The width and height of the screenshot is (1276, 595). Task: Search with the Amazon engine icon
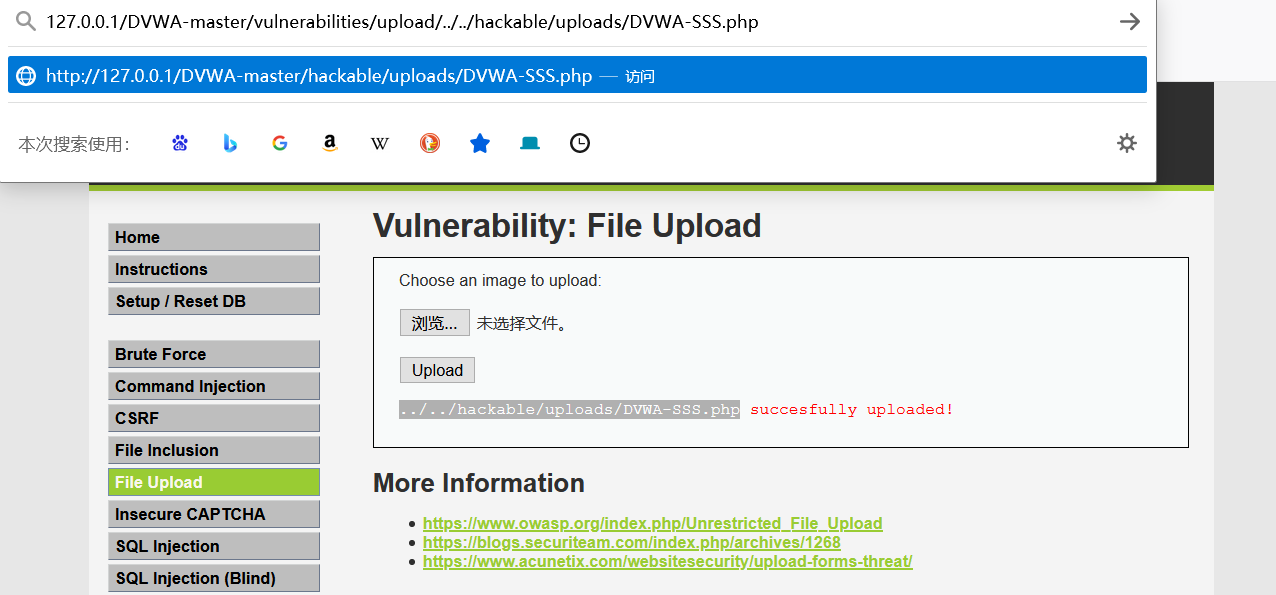330,143
